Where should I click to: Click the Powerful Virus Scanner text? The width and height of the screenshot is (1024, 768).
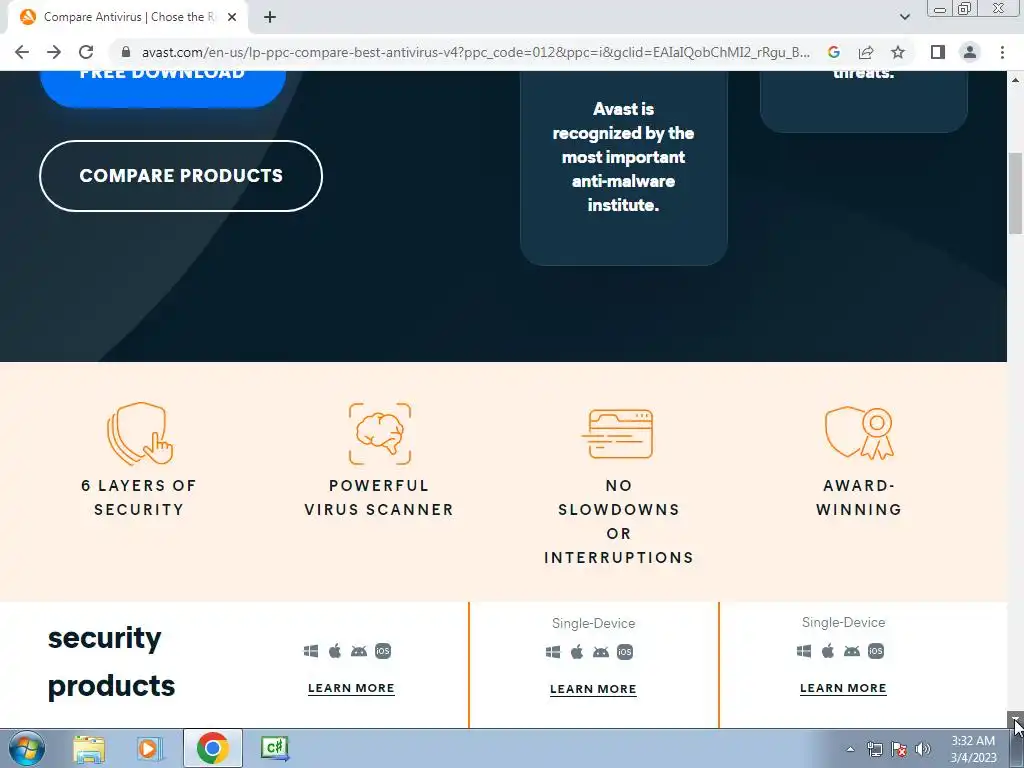click(379, 498)
